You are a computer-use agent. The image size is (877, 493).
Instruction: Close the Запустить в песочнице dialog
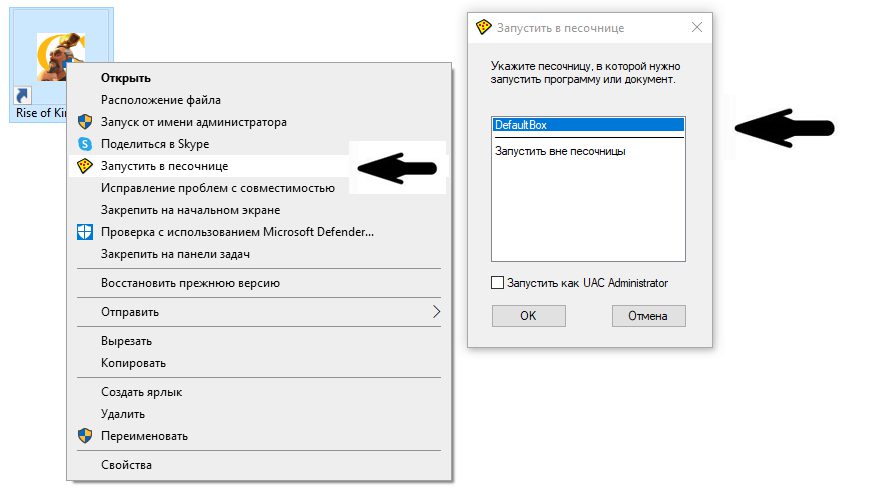pos(696,27)
